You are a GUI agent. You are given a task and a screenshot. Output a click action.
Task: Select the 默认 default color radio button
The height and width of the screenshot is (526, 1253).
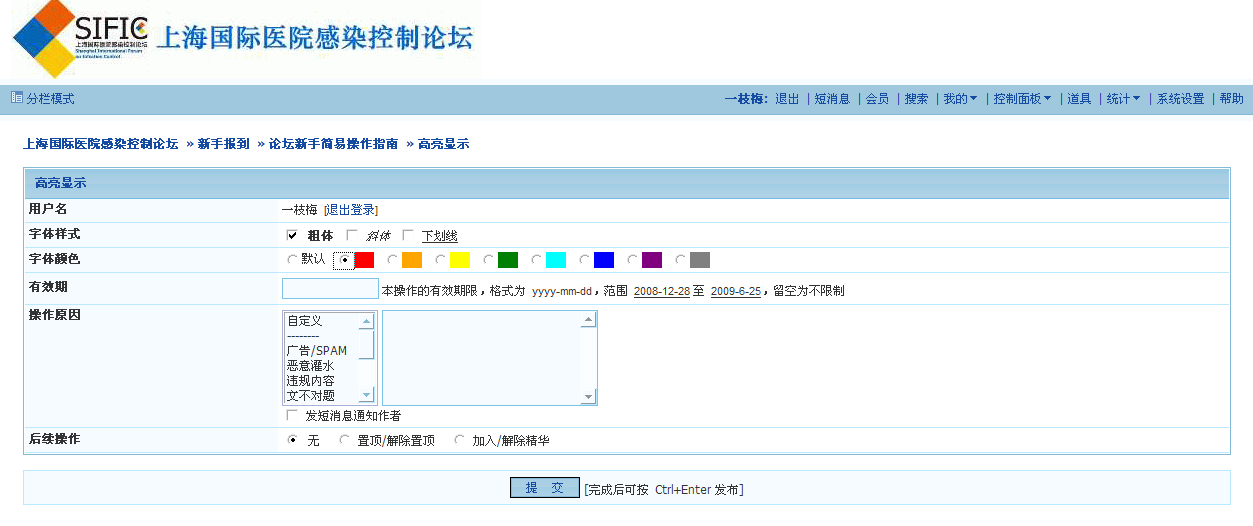[292, 260]
